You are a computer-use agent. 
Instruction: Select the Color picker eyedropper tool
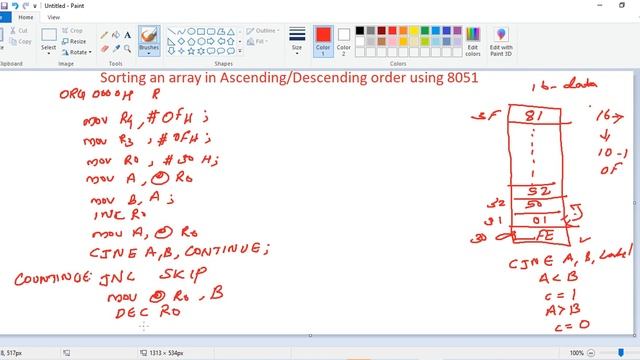click(x=116, y=49)
